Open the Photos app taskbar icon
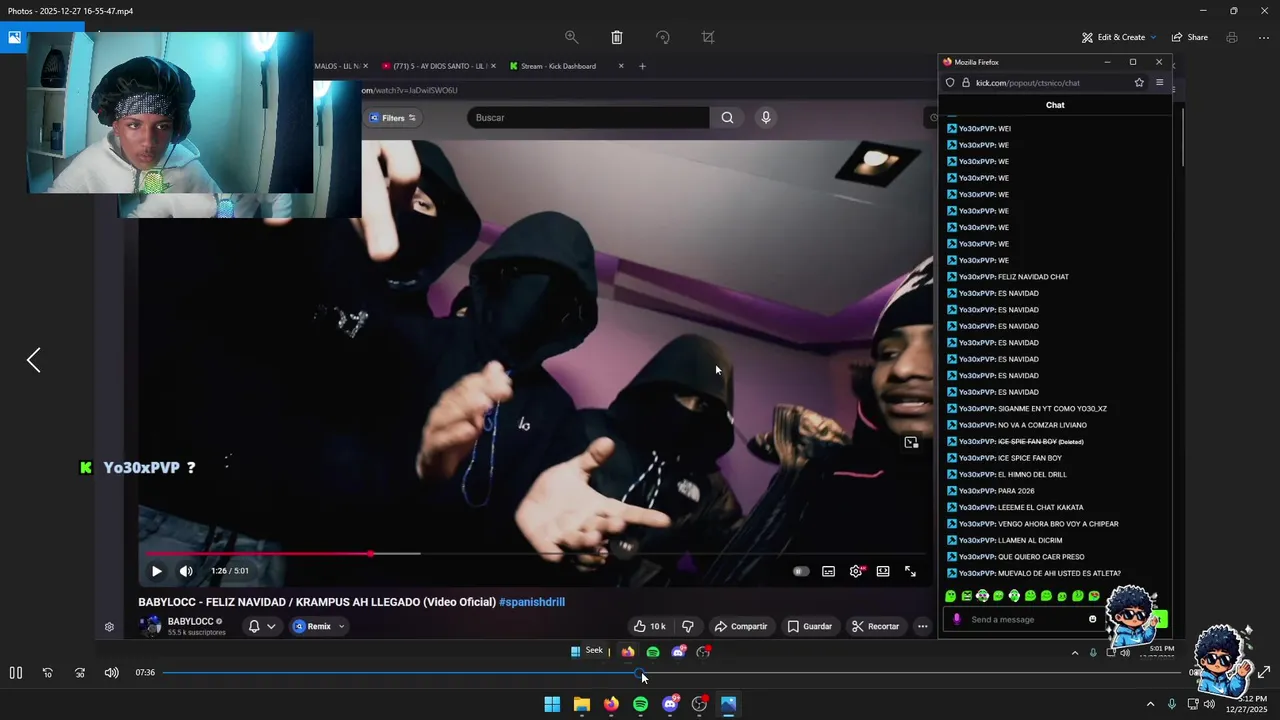The width and height of the screenshot is (1280, 720). point(728,704)
